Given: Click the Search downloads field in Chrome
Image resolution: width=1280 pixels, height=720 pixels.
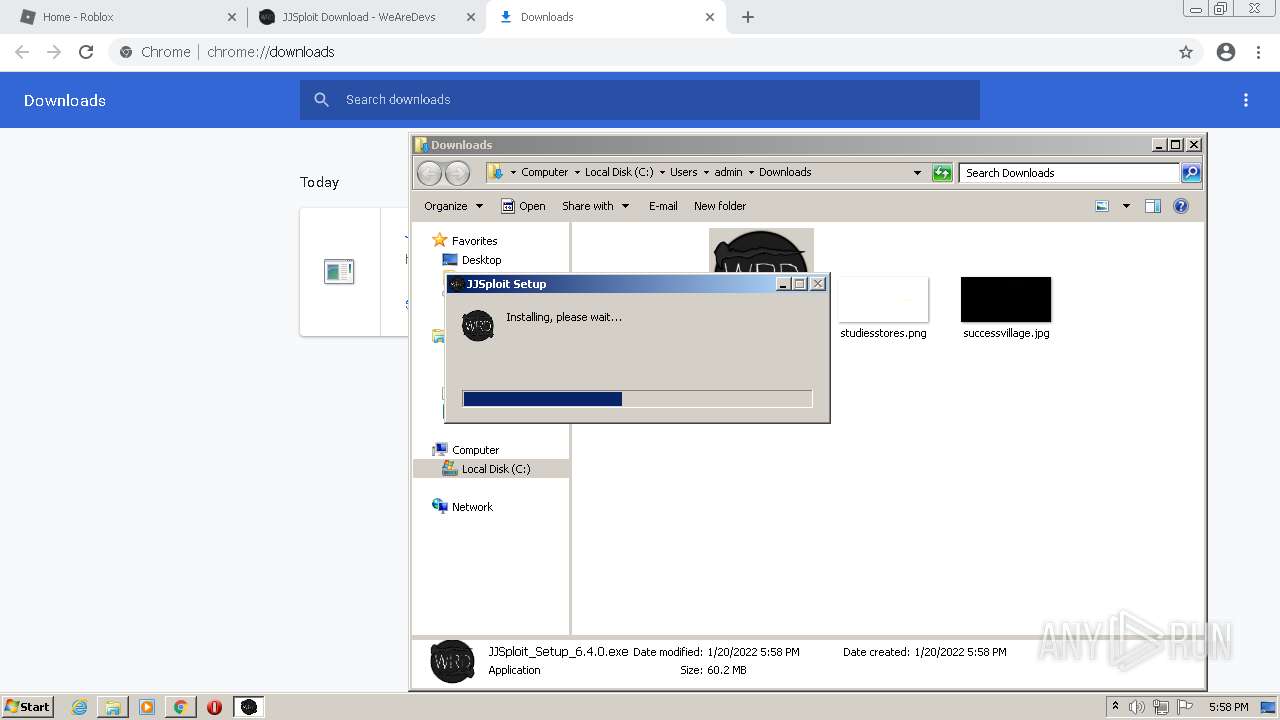Looking at the screenshot, I should (640, 100).
